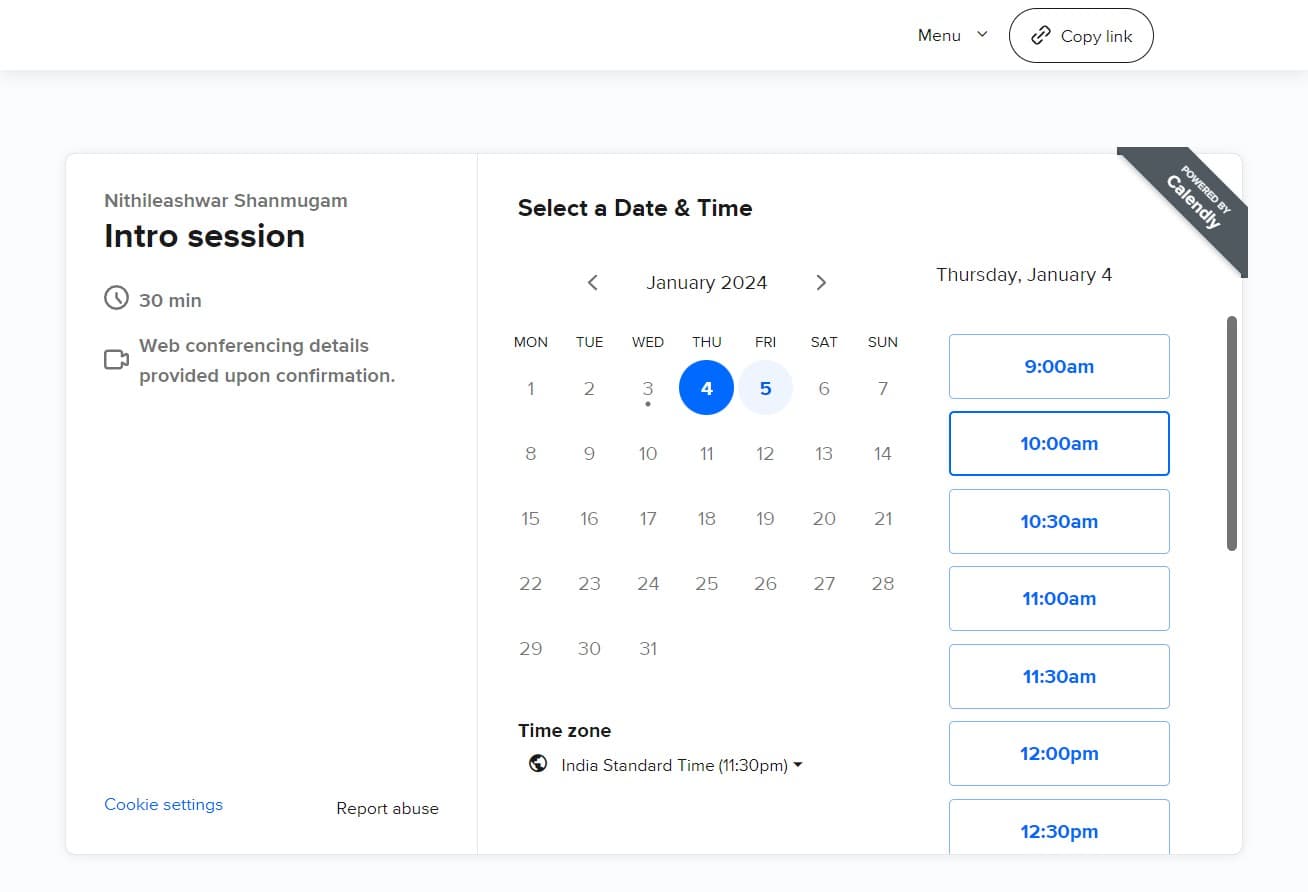Click the Report abuse link
The width and height of the screenshot is (1308, 892).
click(387, 808)
